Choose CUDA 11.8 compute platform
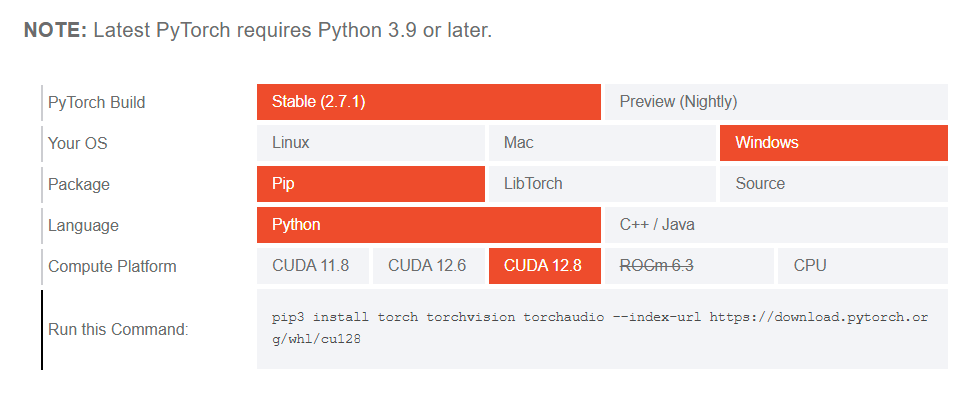The height and width of the screenshot is (399, 975). 313,266
